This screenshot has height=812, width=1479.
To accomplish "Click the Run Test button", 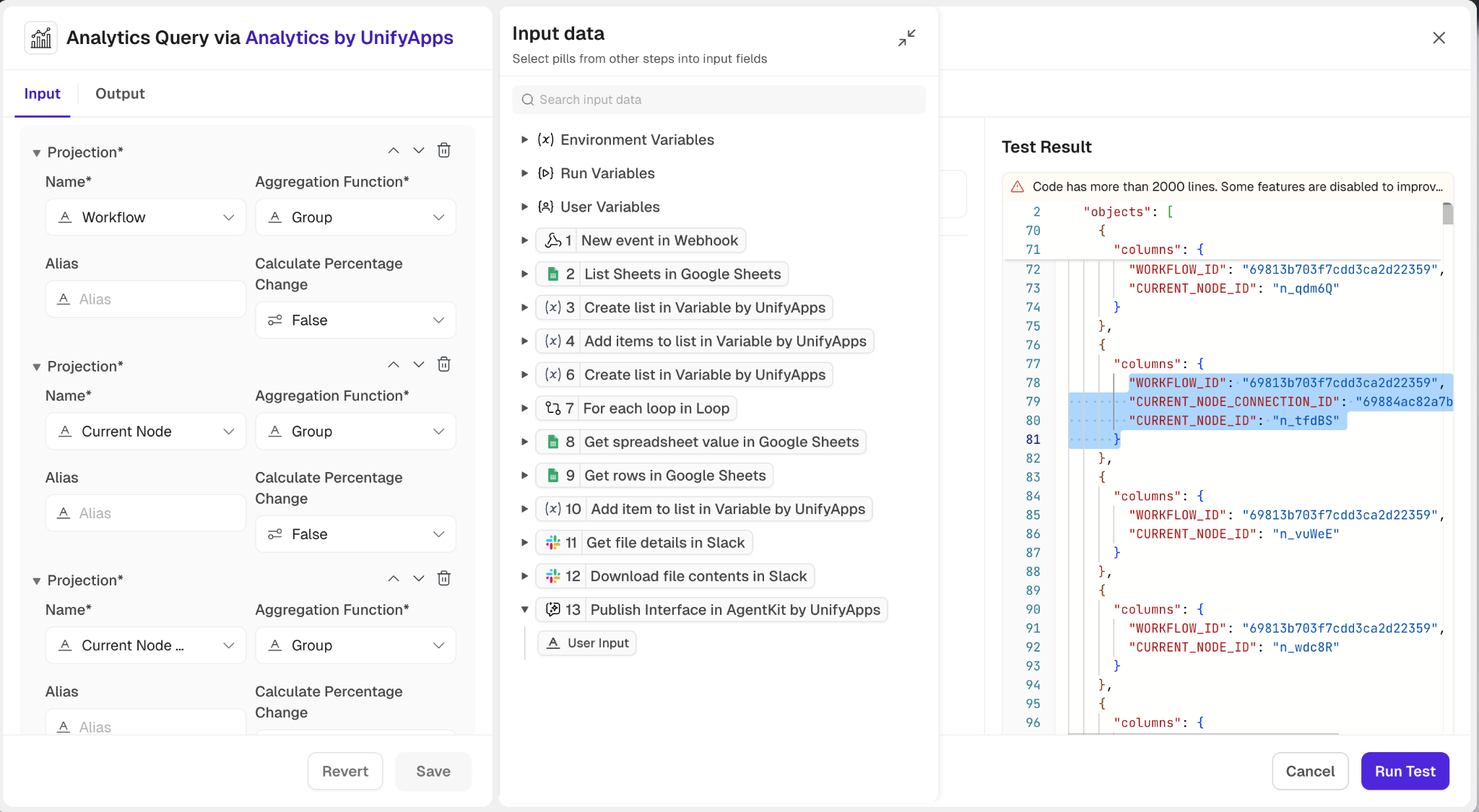I will tap(1405, 771).
